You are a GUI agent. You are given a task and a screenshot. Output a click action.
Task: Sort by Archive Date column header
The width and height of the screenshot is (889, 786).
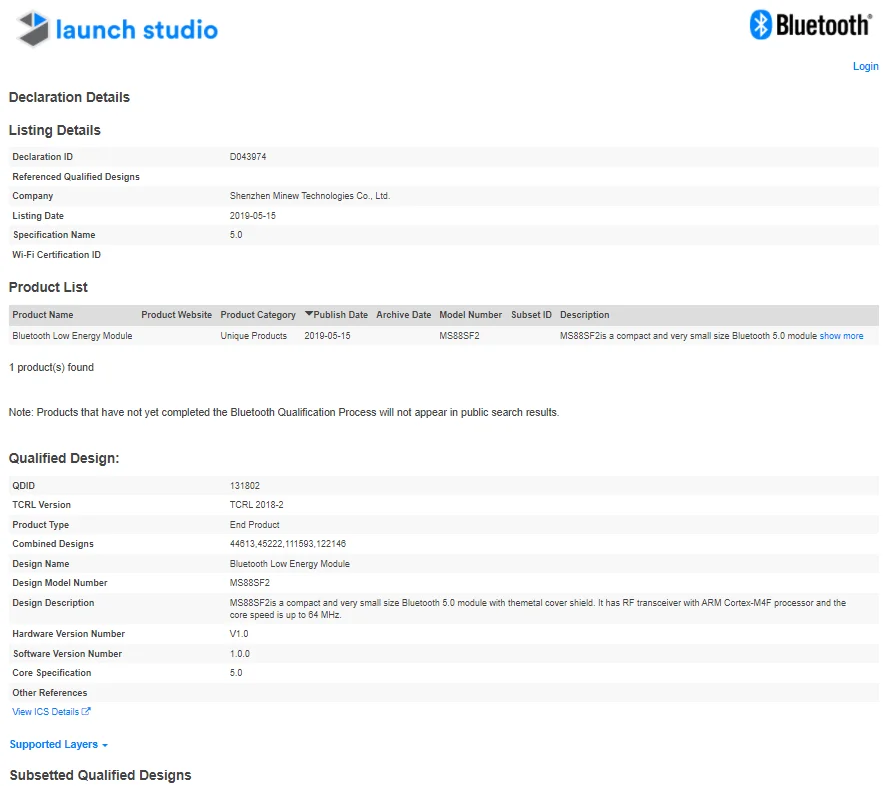404,315
